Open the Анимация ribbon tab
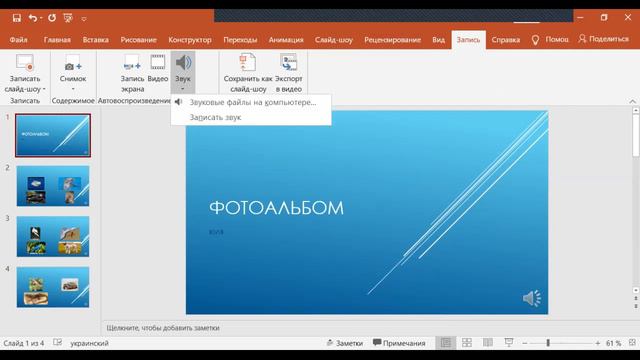640x360 pixels. tap(286, 40)
